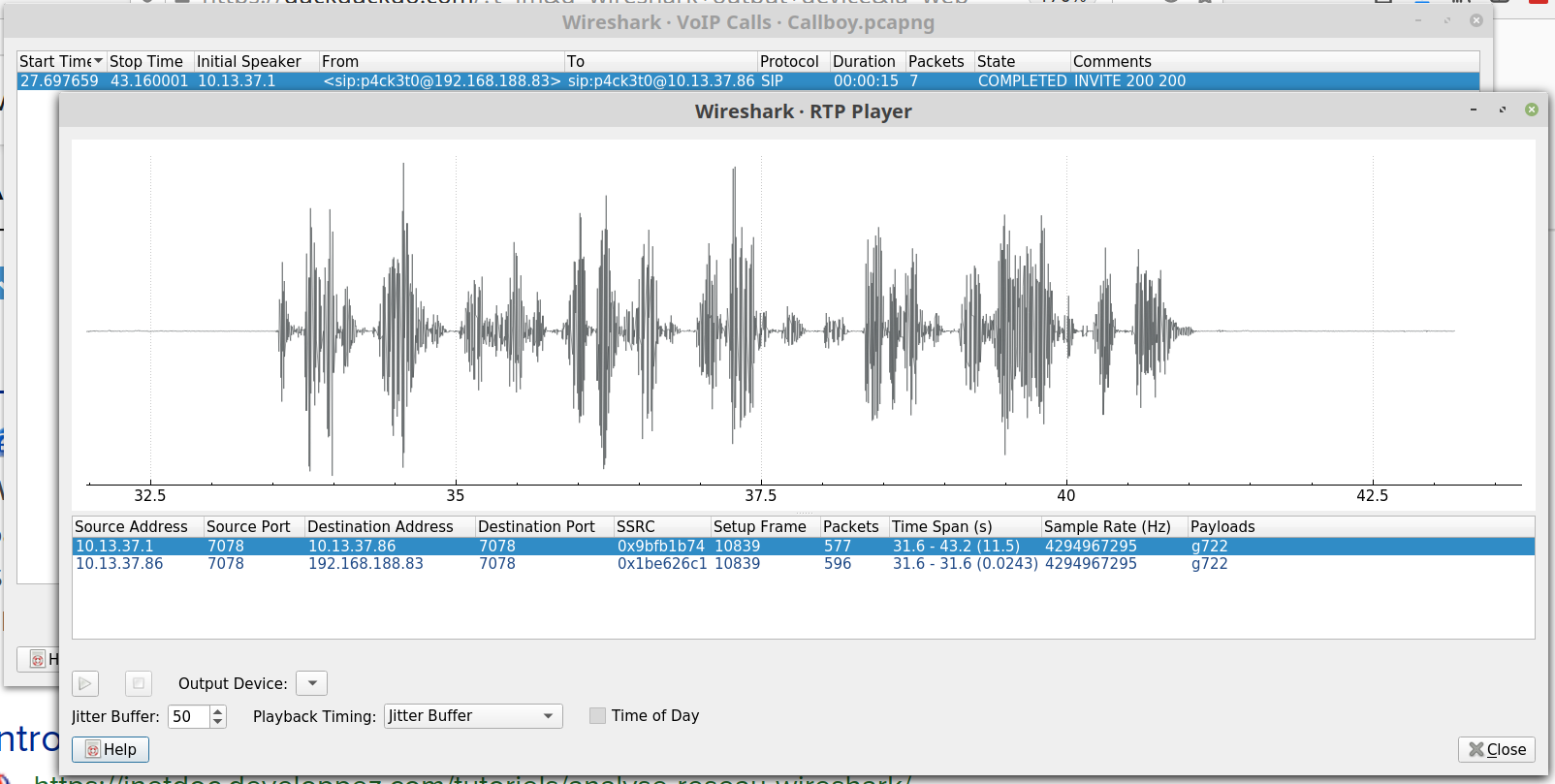This screenshot has height=784, width=1555.
Task: Close the VoIP Calls window via title bar
Action: [1476, 20]
